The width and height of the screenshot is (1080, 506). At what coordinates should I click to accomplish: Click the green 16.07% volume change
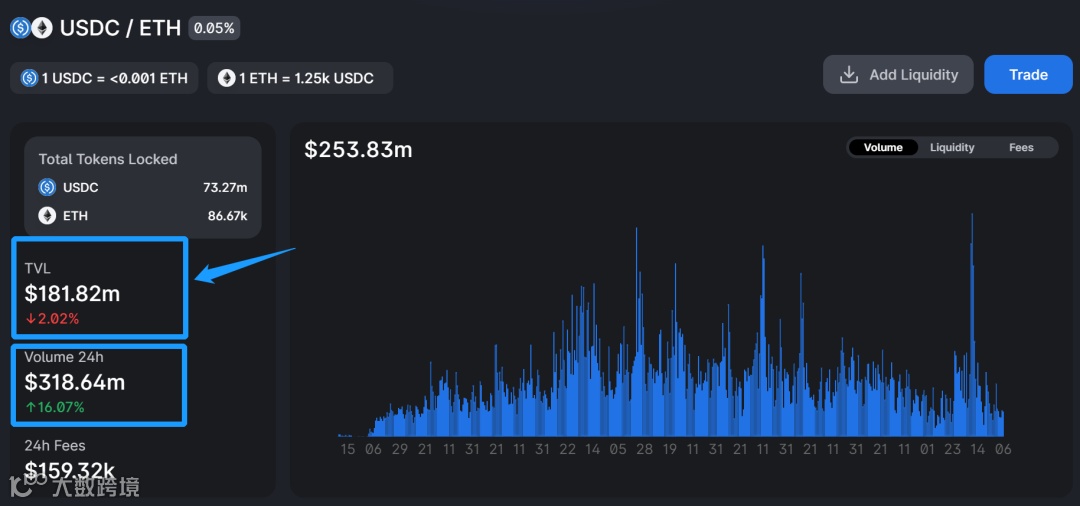pyautogui.click(x=54, y=407)
